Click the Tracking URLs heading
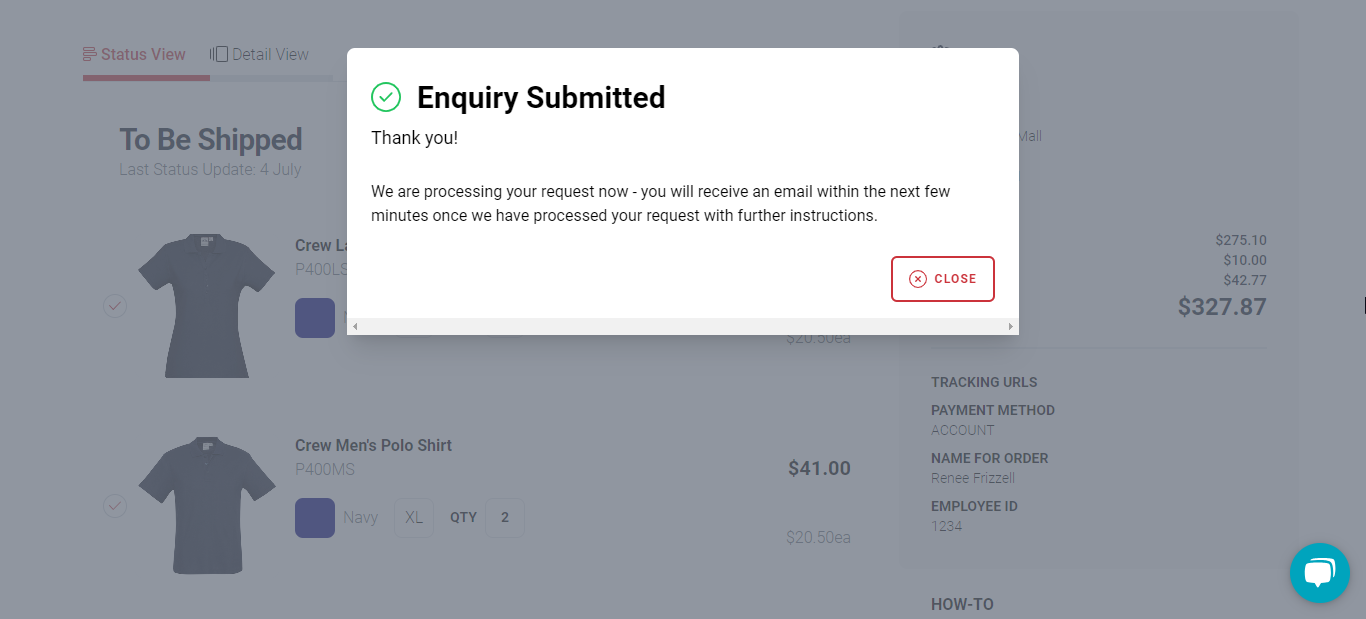The width and height of the screenshot is (1366, 619). 984,382
